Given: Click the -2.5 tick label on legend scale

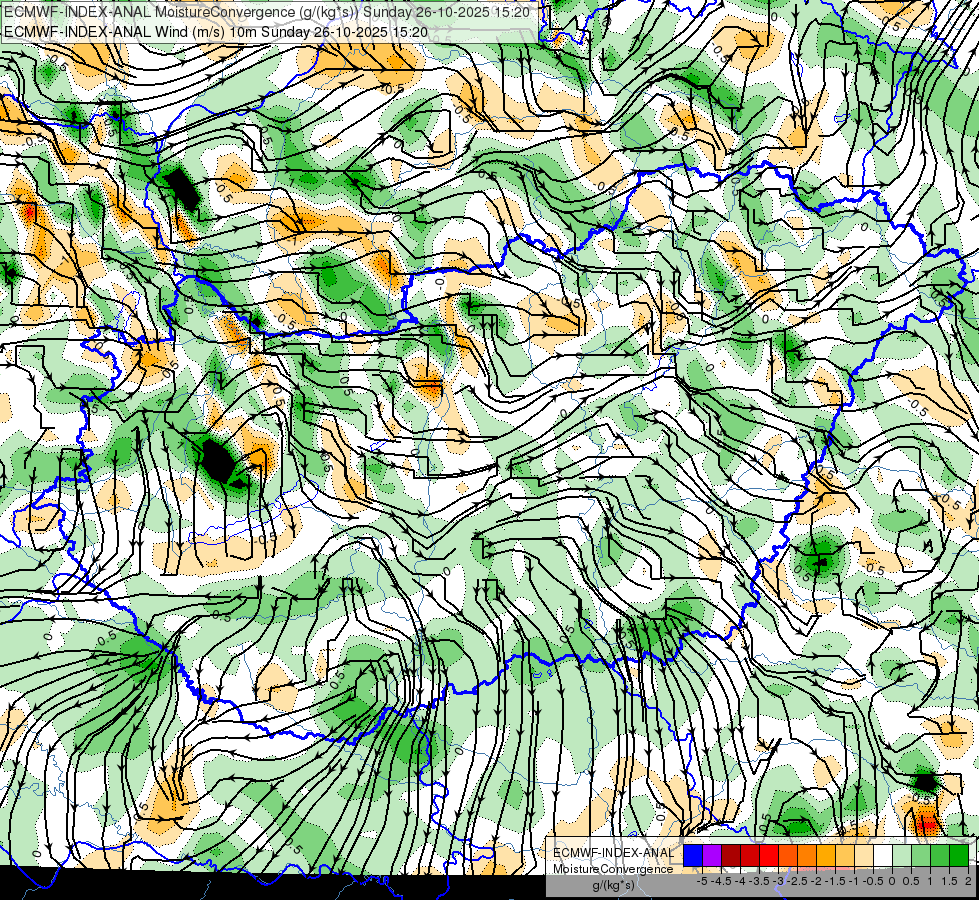Looking at the screenshot, I should tap(796, 881).
